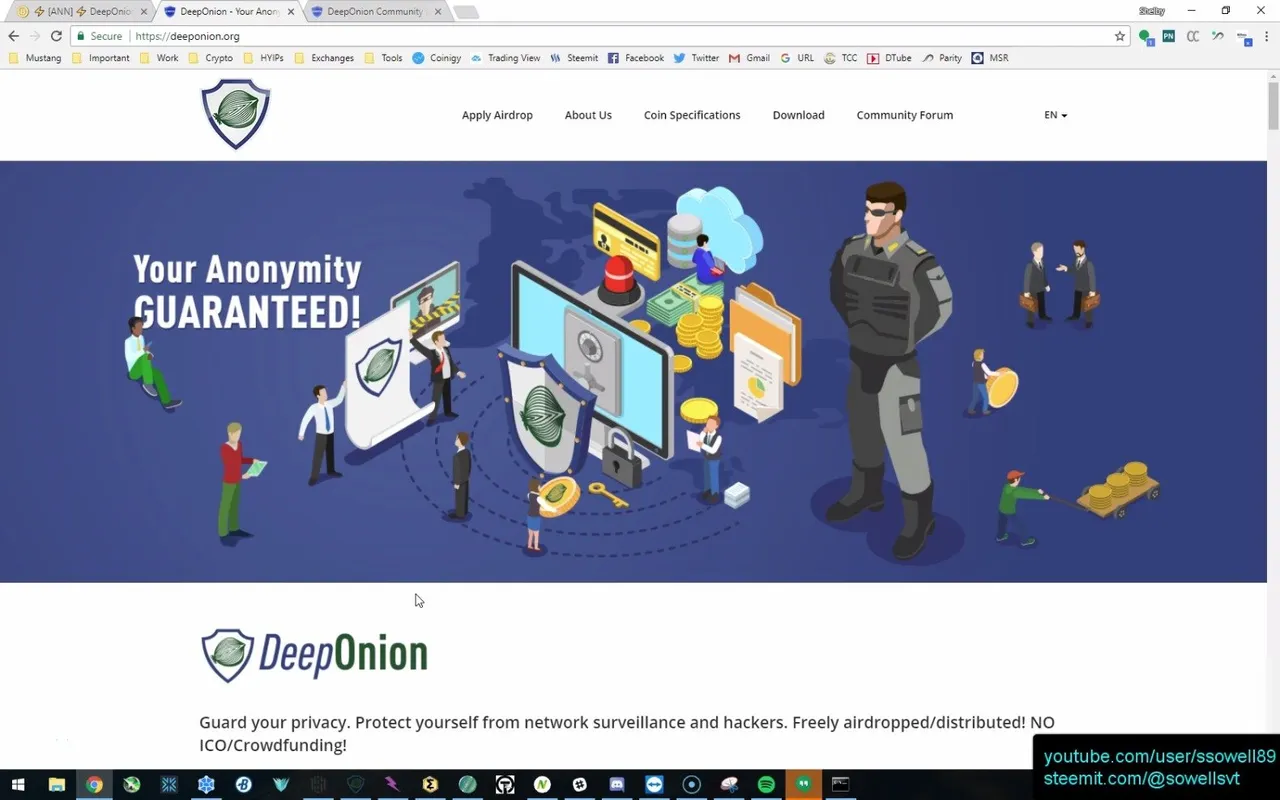Open the Steemit bookmark

tap(573, 58)
